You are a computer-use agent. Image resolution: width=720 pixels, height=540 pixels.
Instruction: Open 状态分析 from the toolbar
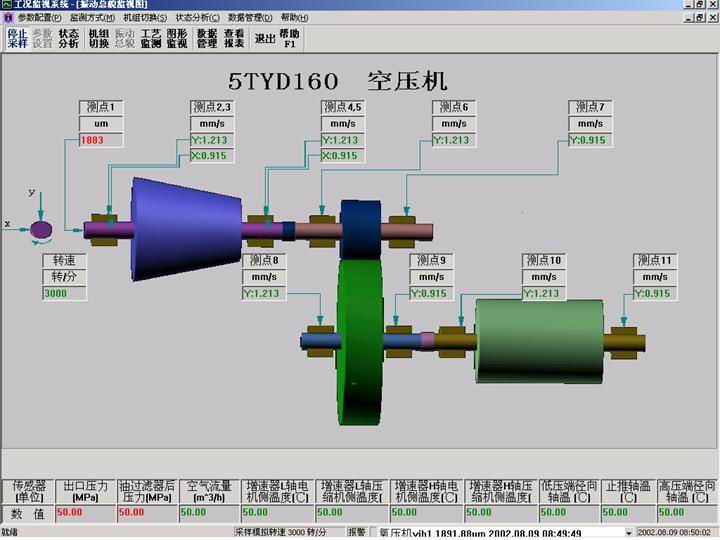point(68,38)
